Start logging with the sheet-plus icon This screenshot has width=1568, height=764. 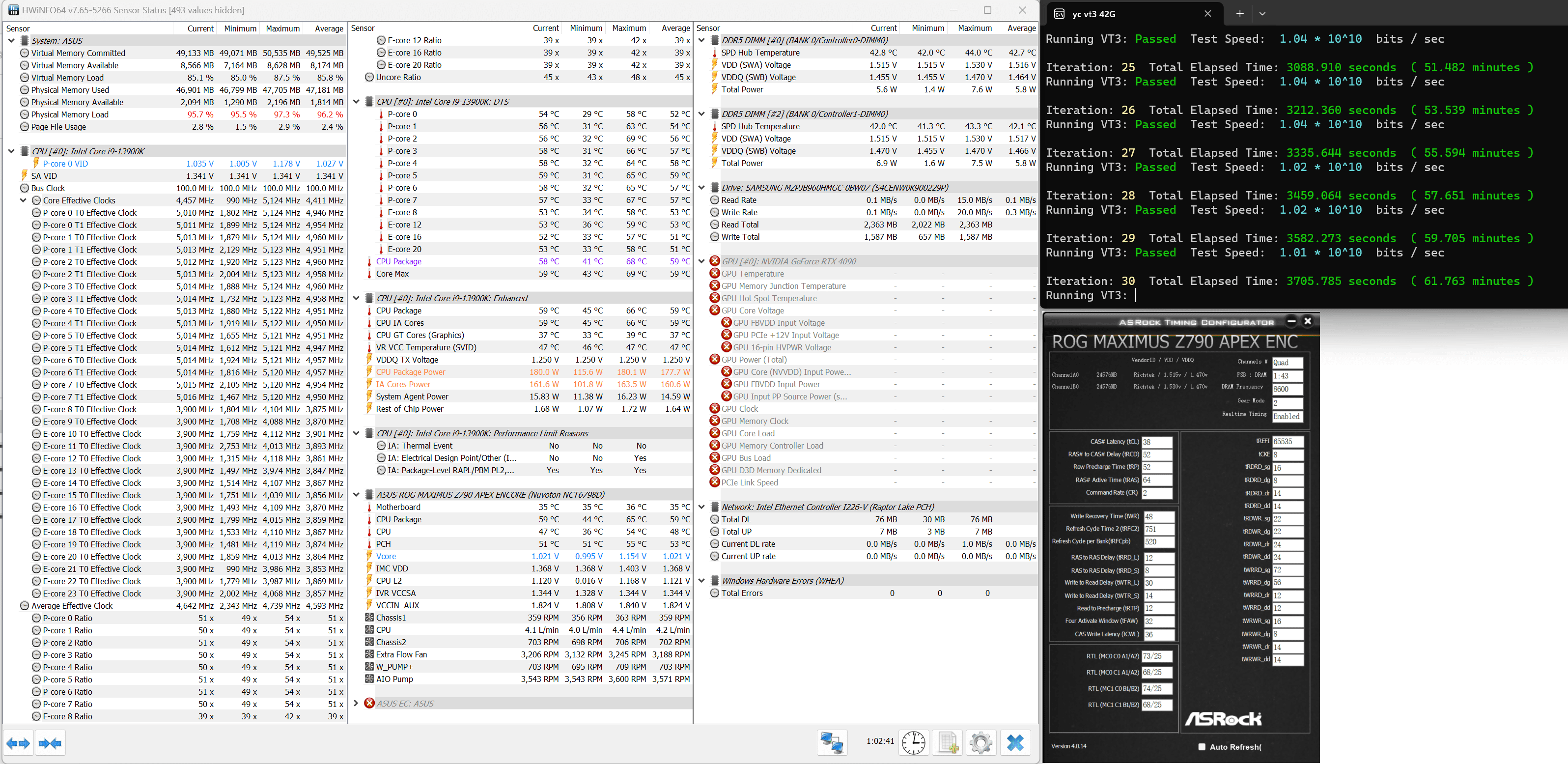[x=948, y=743]
